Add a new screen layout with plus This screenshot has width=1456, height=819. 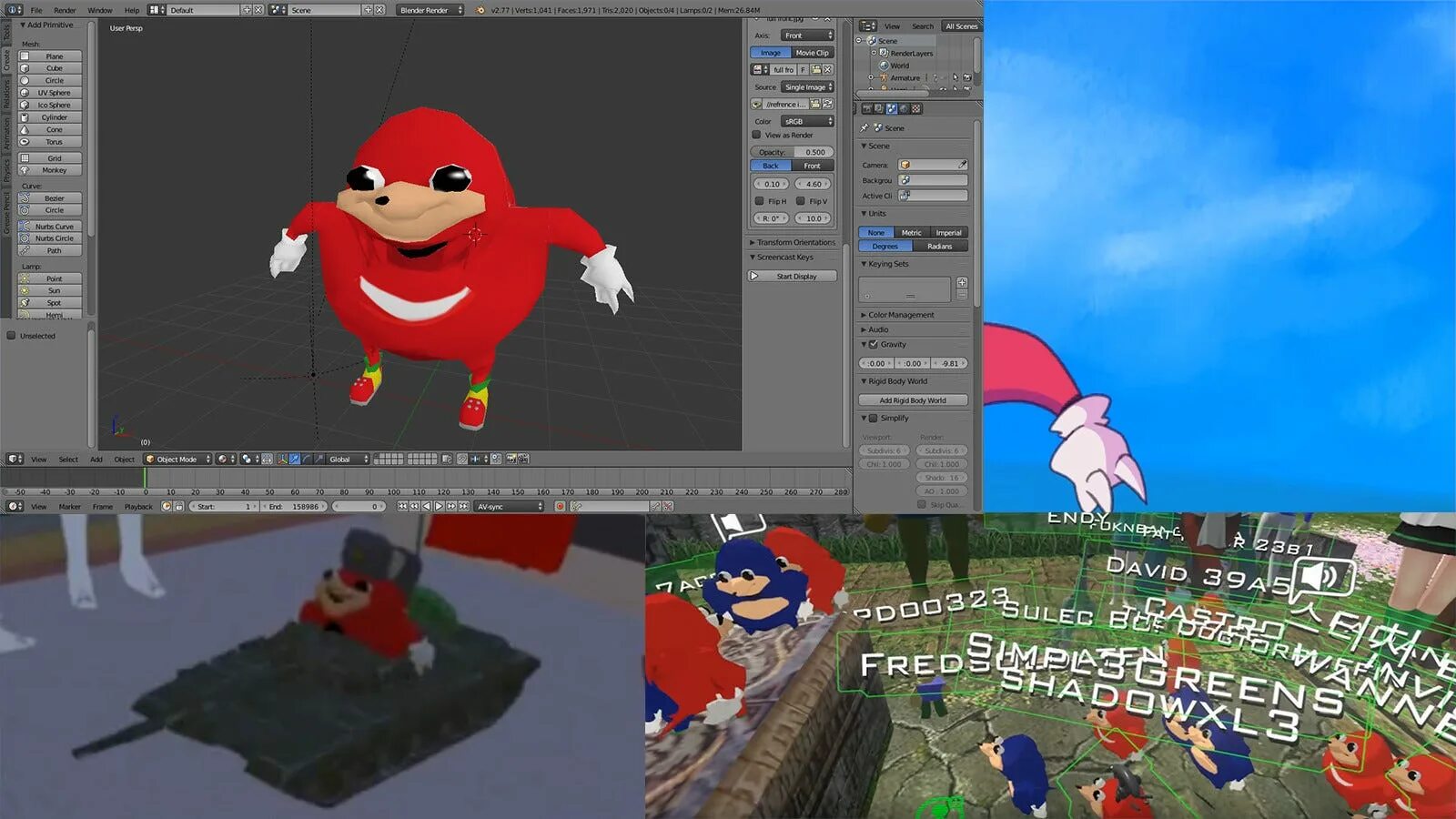click(246, 10)
